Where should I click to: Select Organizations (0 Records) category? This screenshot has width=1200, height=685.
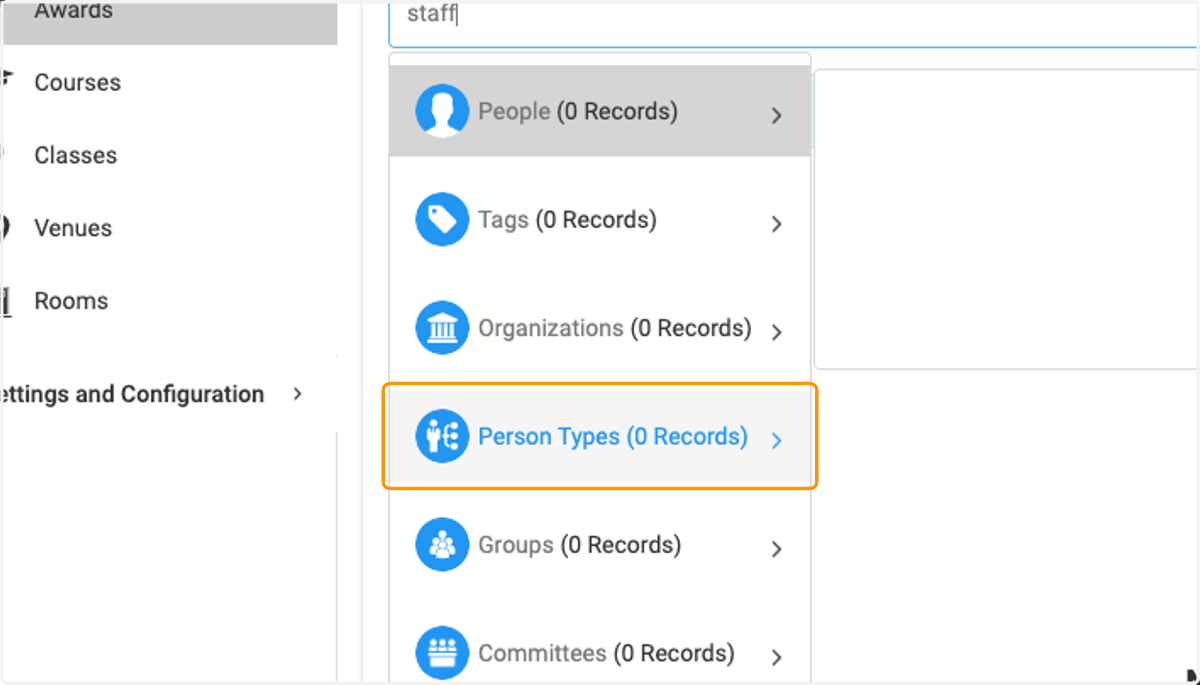[600, 328]
